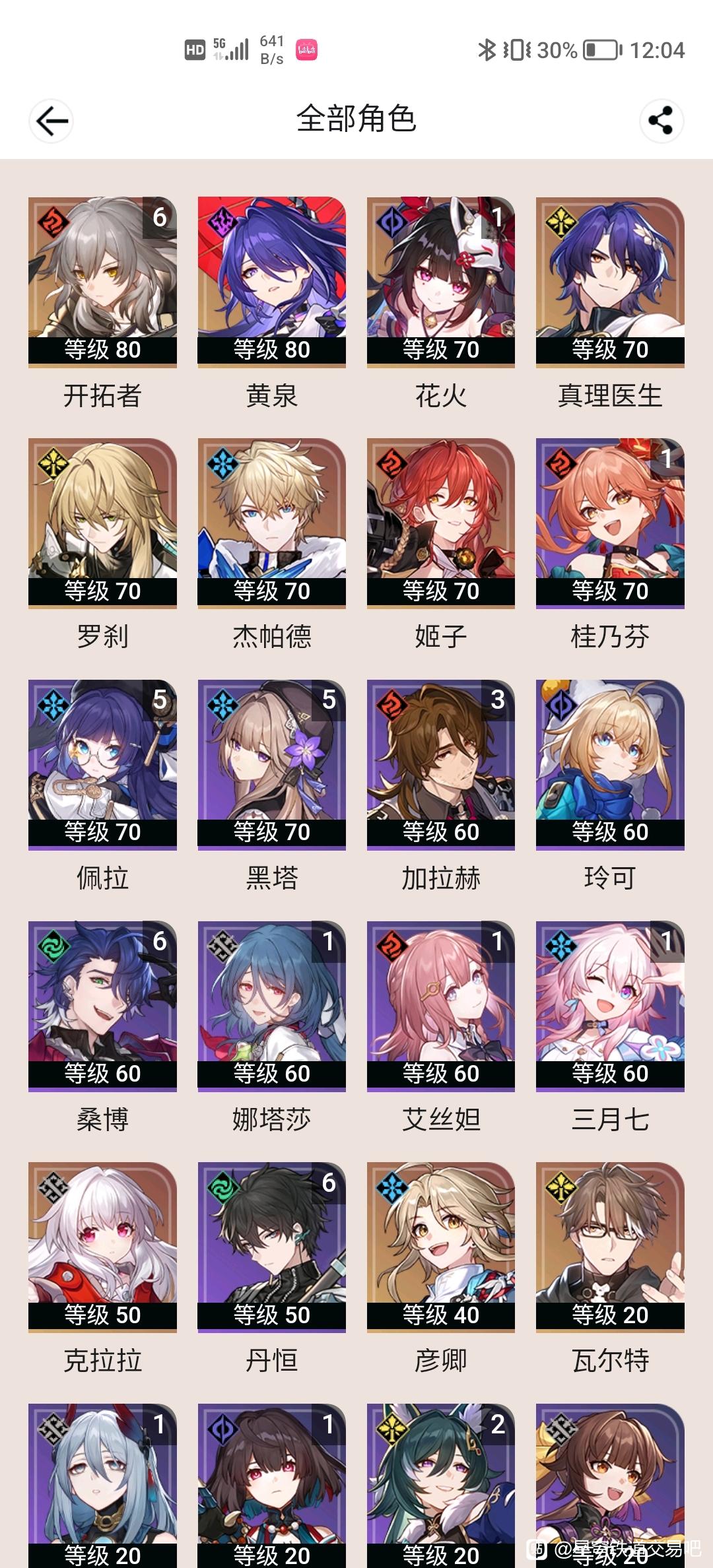This screenshot has height=1568, width=713.
Task: Select the 姬子 character portrait
Action: point(441,523)
